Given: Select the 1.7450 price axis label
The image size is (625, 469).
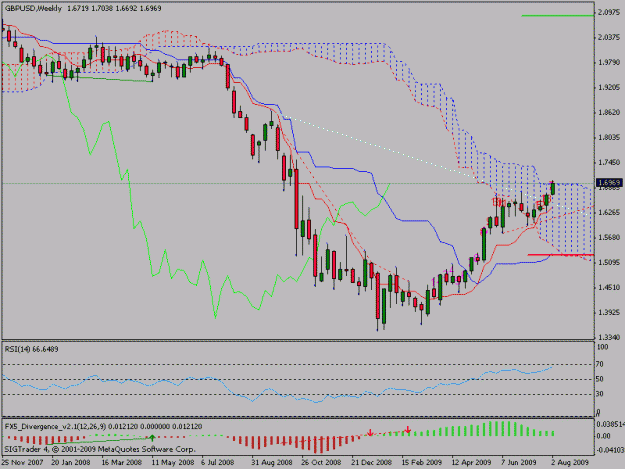Looking at the screenshot, I should click(609, 163).
